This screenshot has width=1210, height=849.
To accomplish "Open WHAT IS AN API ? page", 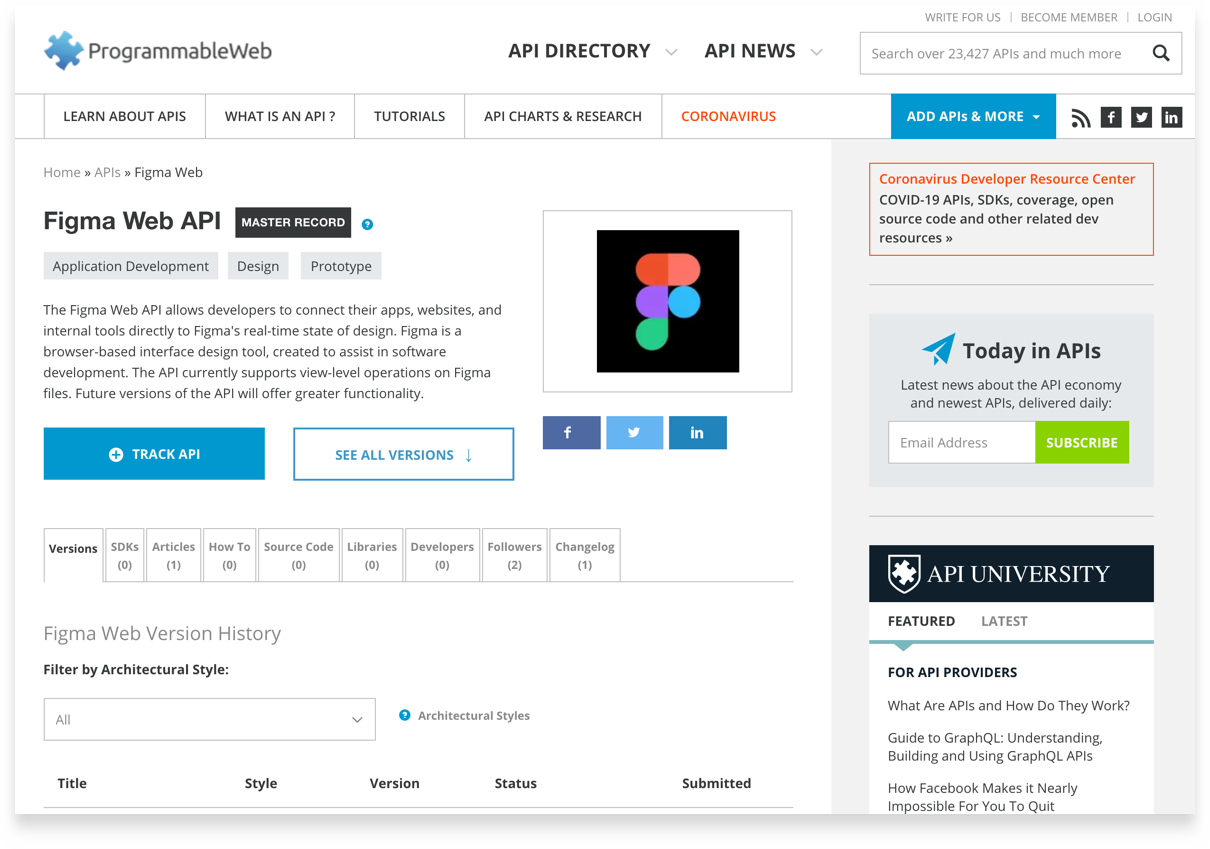I will (280, 116).
